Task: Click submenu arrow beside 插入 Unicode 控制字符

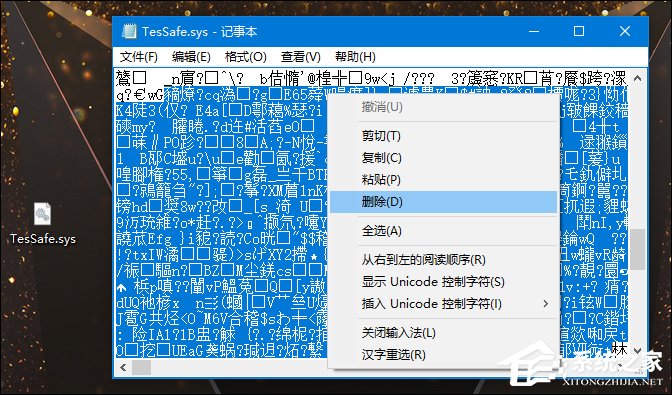Action: point(545,304)
